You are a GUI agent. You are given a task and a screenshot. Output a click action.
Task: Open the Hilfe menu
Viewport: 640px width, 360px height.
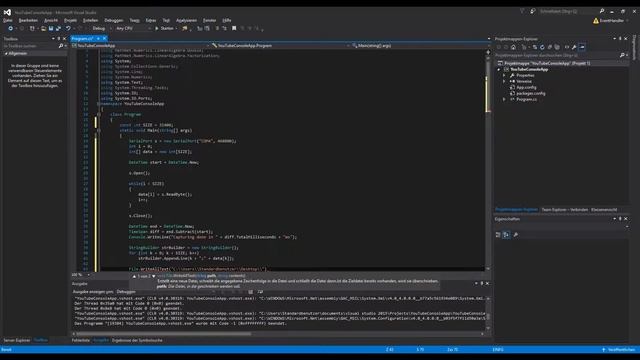tap(227, 20)
